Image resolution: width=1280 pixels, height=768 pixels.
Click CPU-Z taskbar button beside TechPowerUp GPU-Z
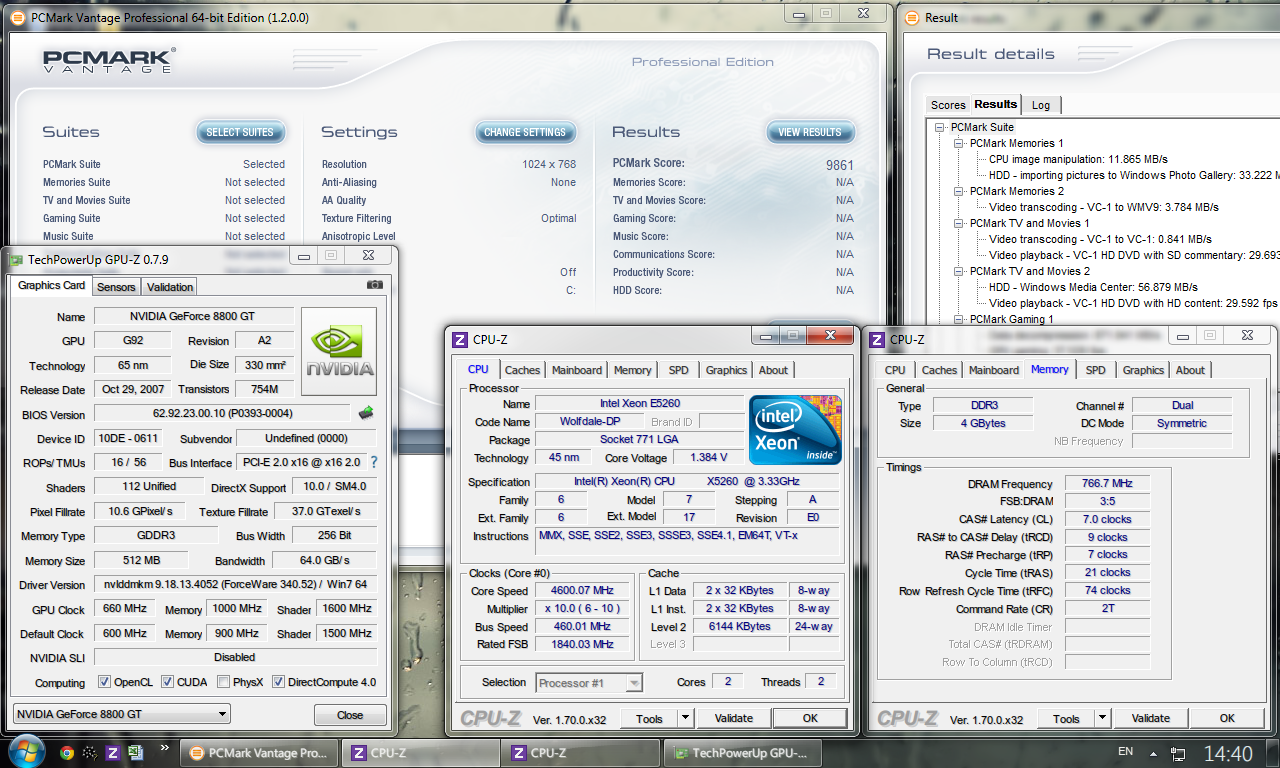(580, 753)
